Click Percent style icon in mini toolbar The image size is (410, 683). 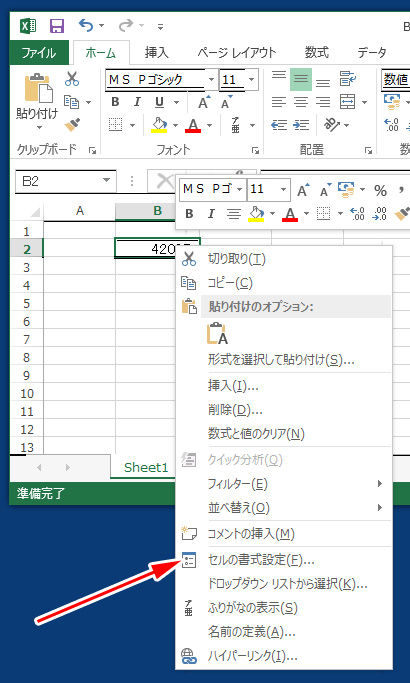(x=380, y=190)
